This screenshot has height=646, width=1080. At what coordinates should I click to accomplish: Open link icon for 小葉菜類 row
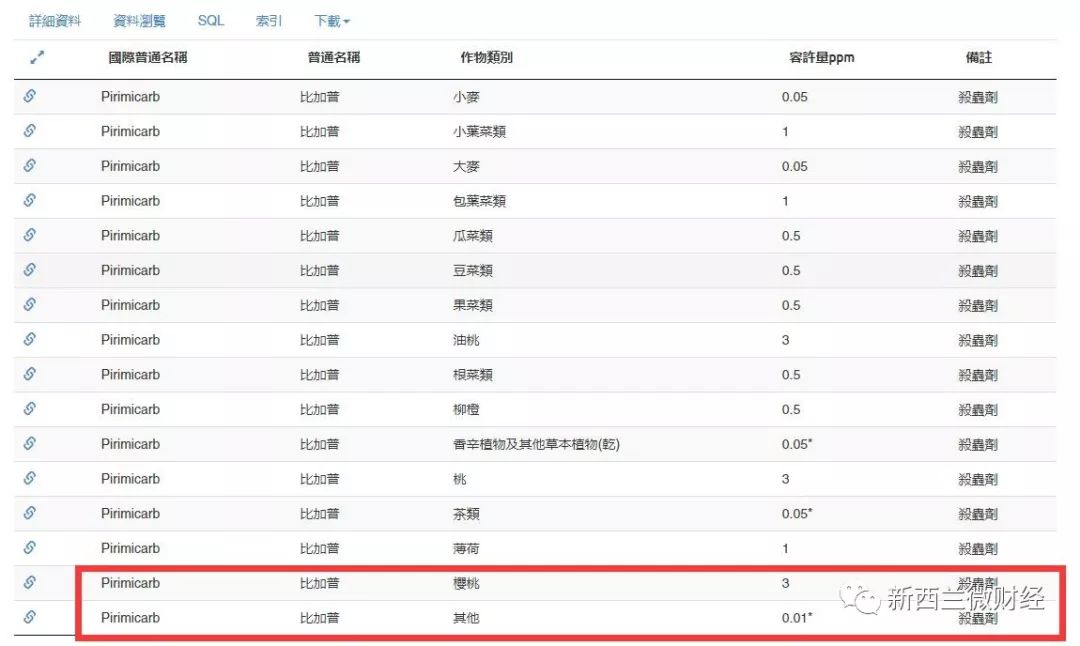(30, 130)
